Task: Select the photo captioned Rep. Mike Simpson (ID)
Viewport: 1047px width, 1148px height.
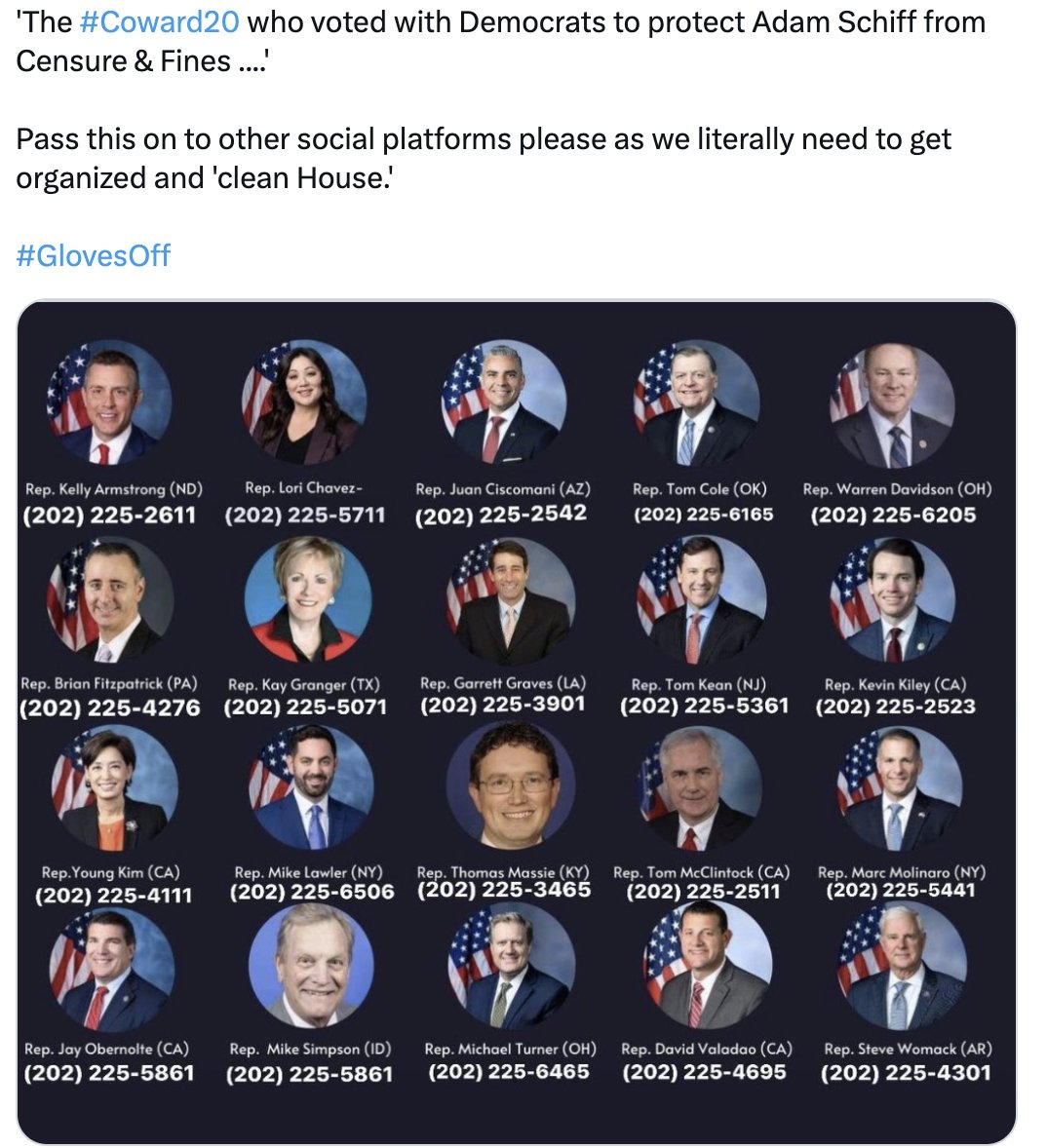Action: 311,967
